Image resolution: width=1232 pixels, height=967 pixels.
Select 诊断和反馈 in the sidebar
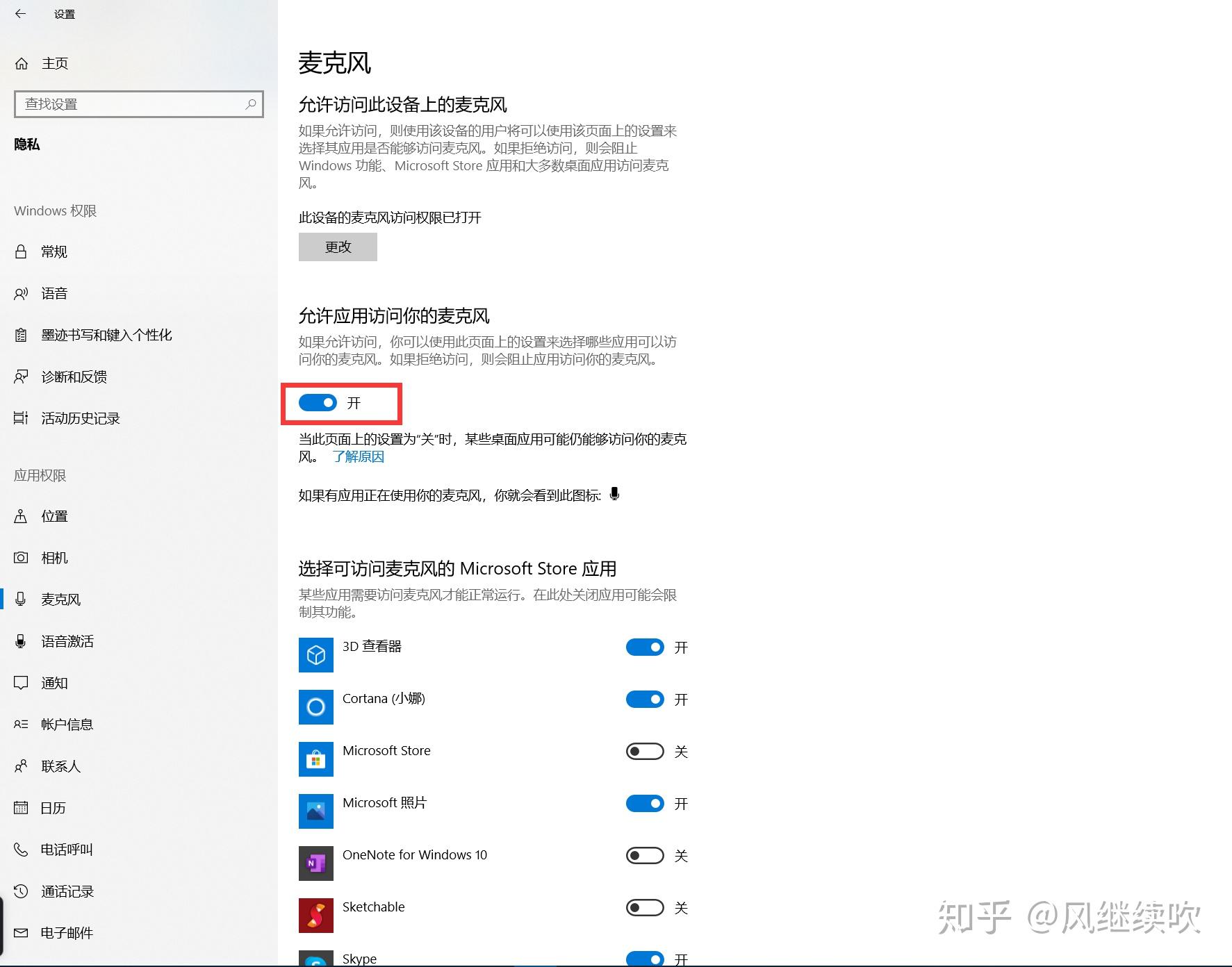tap(74, 377)
